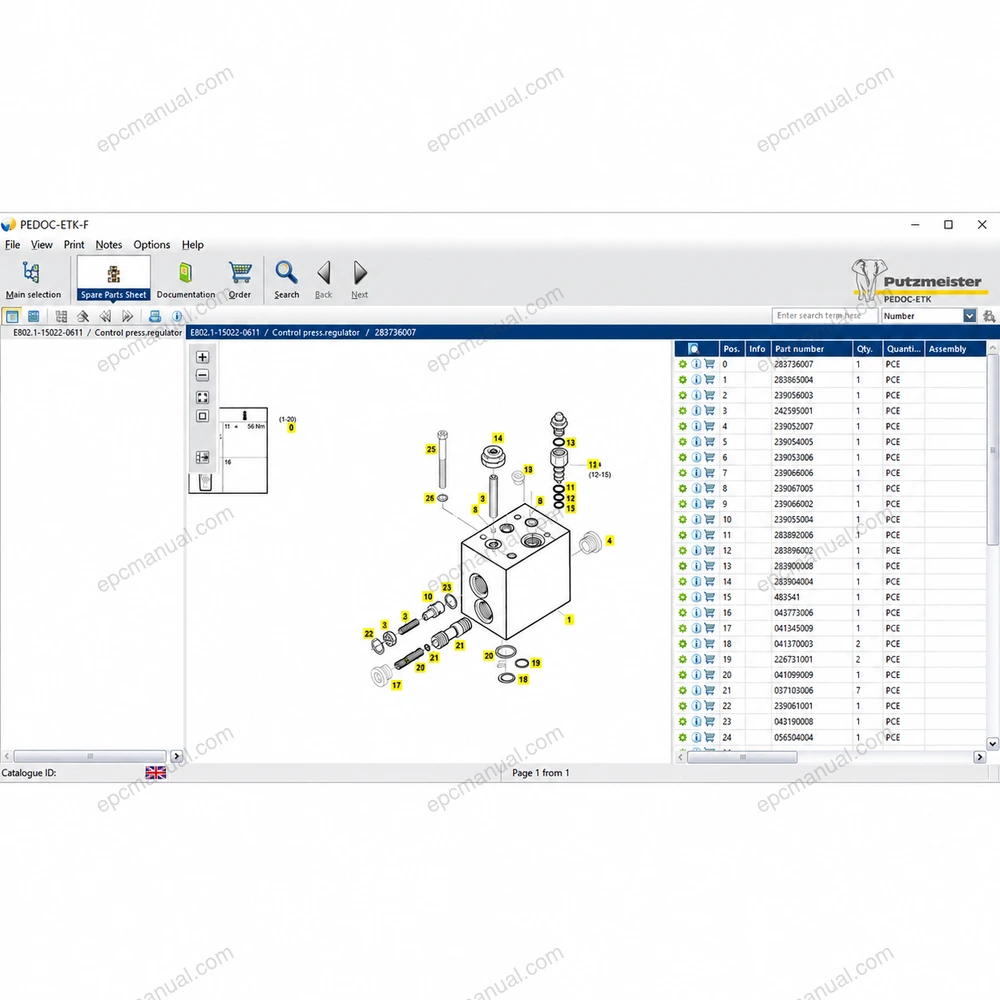Open the blue info toolbar icon
The image size is (1000, 1000).
point(177,316)
